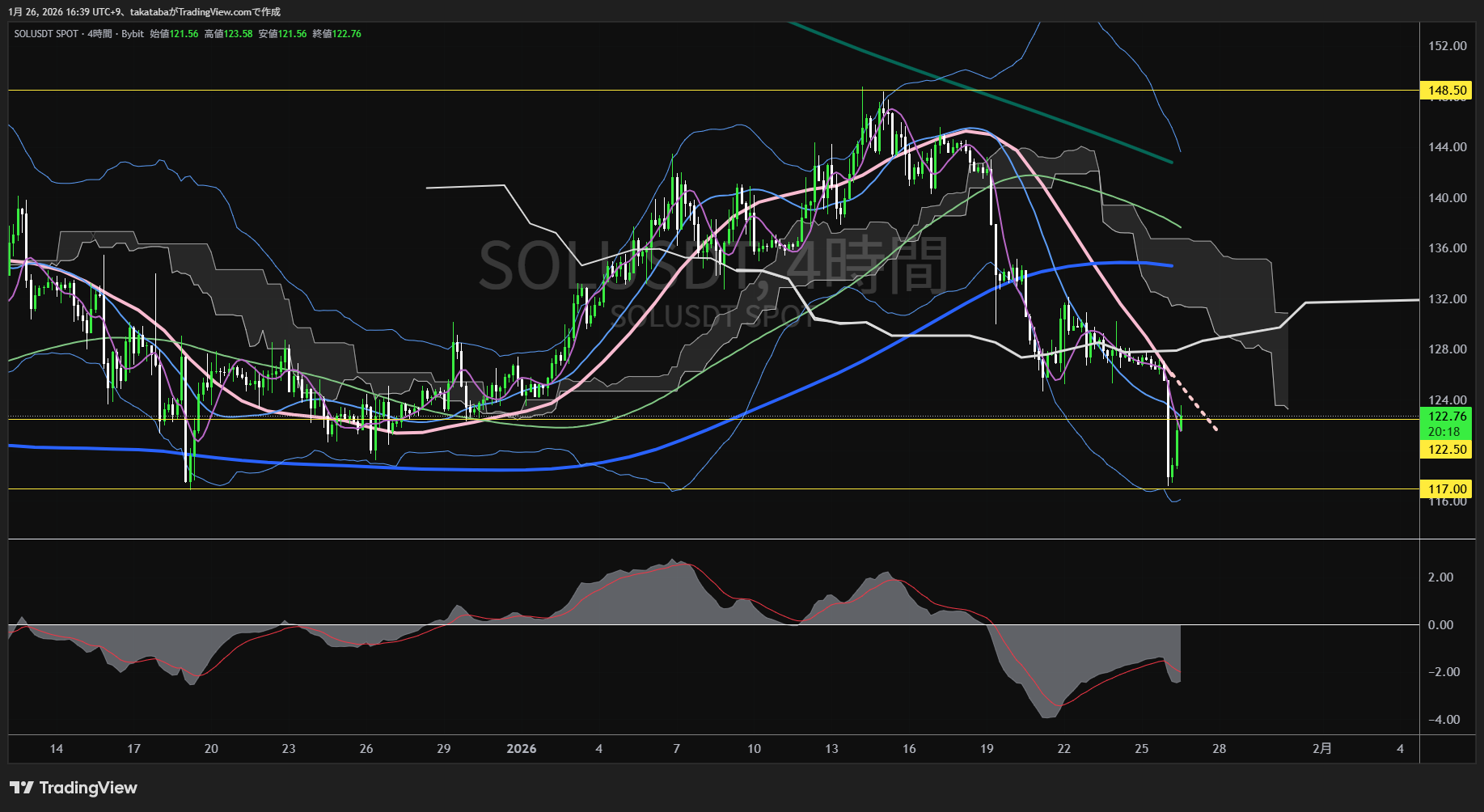Select the yellow 117.00 price label
This screenshot has width=1484, height=812.
click(1446, 488)
